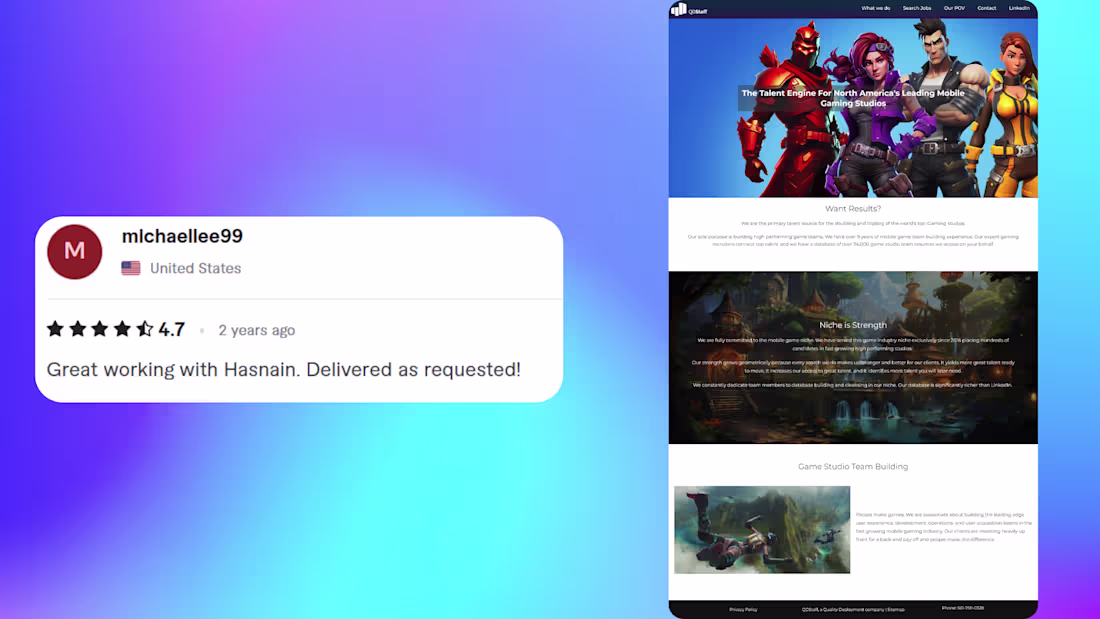The width and height of the screenshot is (1100, 619).
Task: Open the LinkedIn link in navigation
Action: coord(1020,8)
